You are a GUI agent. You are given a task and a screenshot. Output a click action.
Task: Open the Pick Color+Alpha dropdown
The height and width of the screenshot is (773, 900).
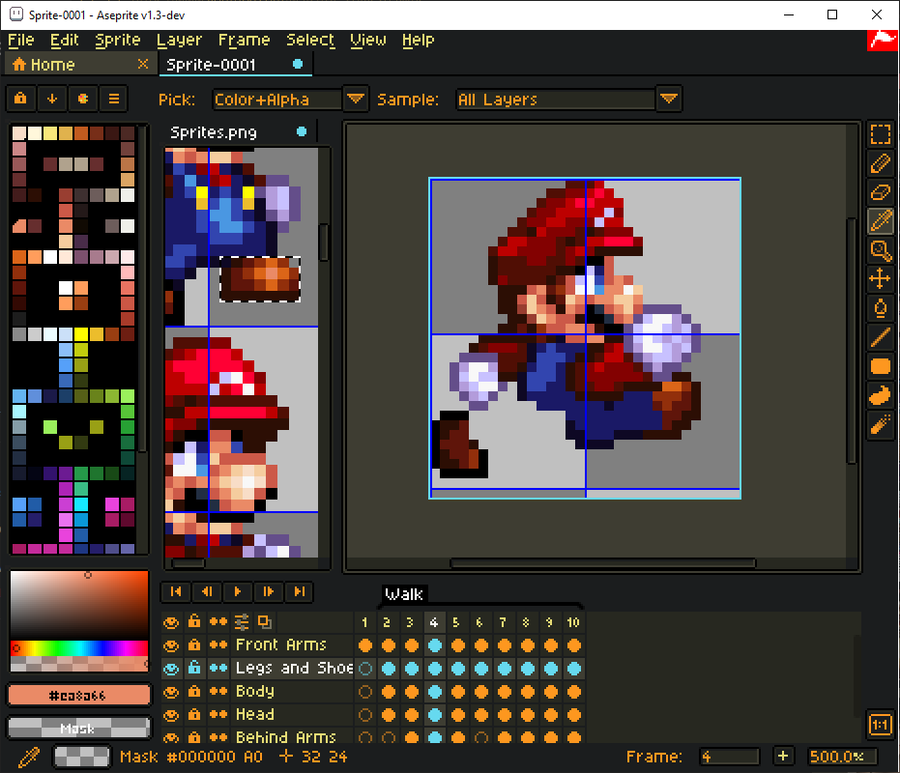[x=290, y=99]
